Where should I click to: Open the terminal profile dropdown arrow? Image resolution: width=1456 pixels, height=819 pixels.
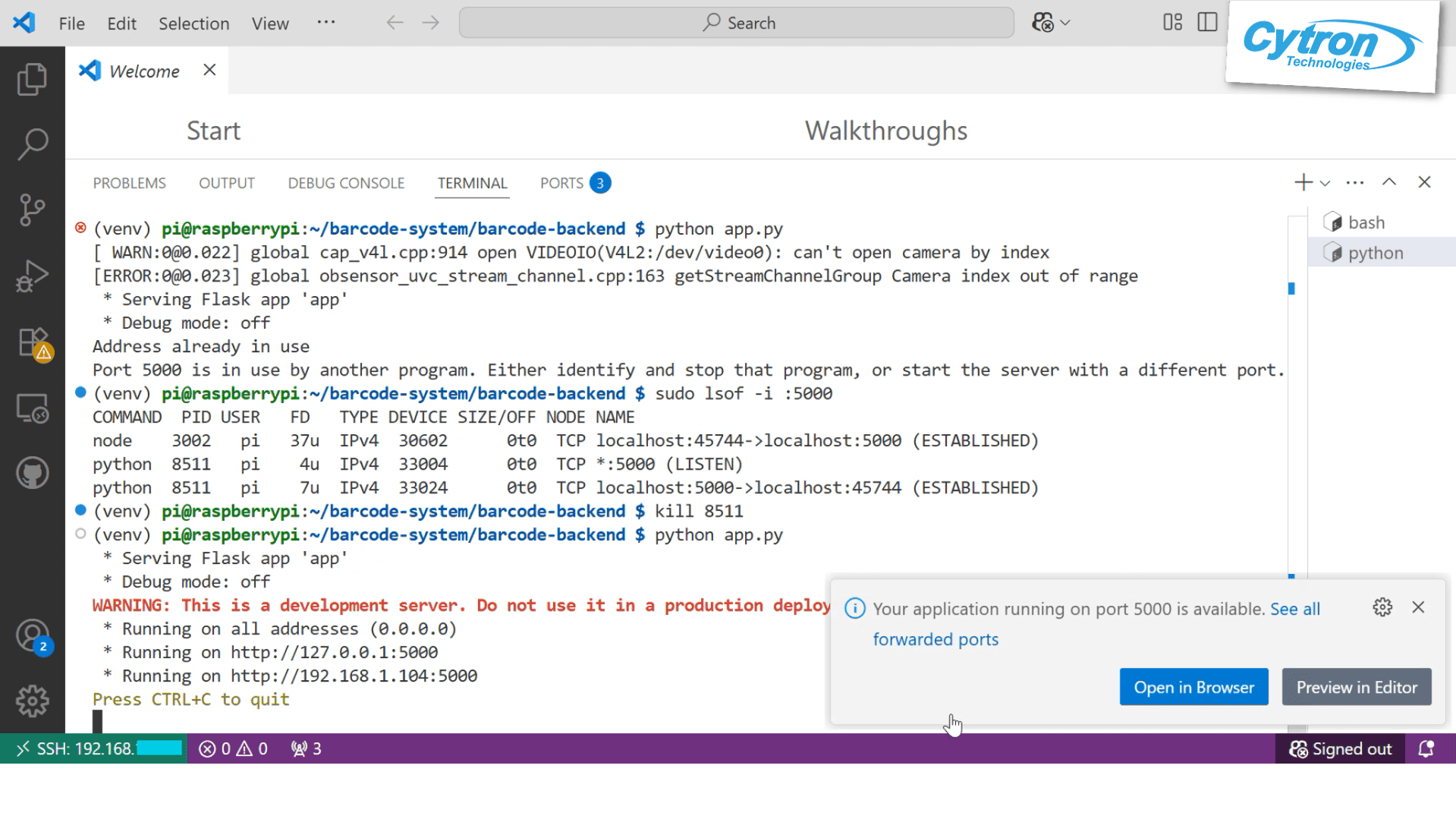coord(1325,182)
